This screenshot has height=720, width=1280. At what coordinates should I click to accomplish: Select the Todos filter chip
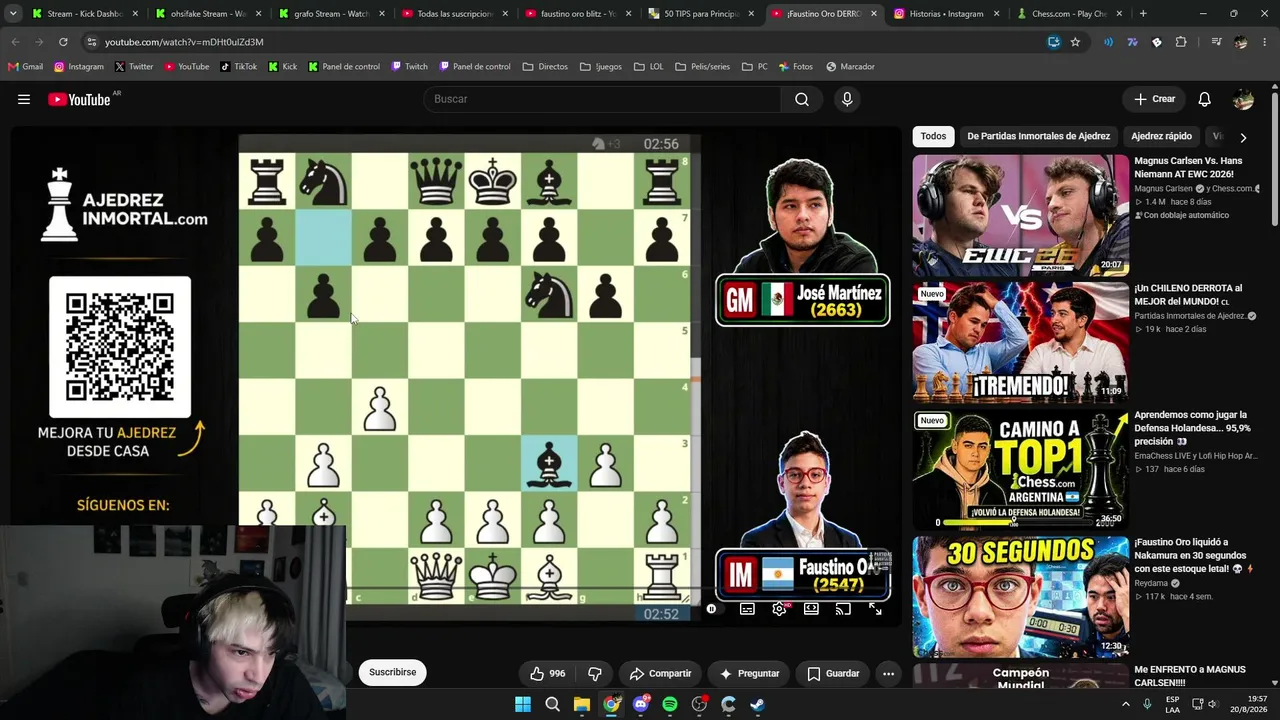(933, 136)
